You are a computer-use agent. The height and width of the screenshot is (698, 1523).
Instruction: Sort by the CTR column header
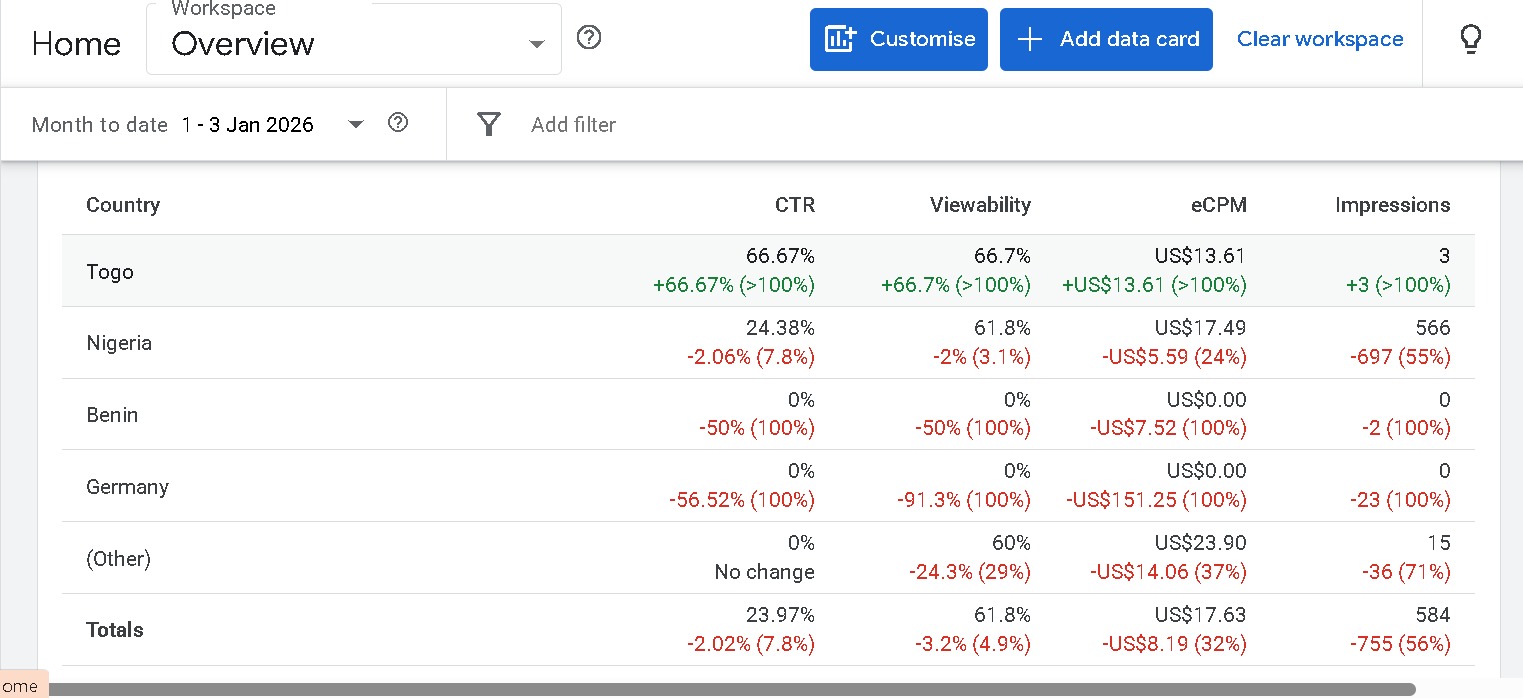point(794,205)
